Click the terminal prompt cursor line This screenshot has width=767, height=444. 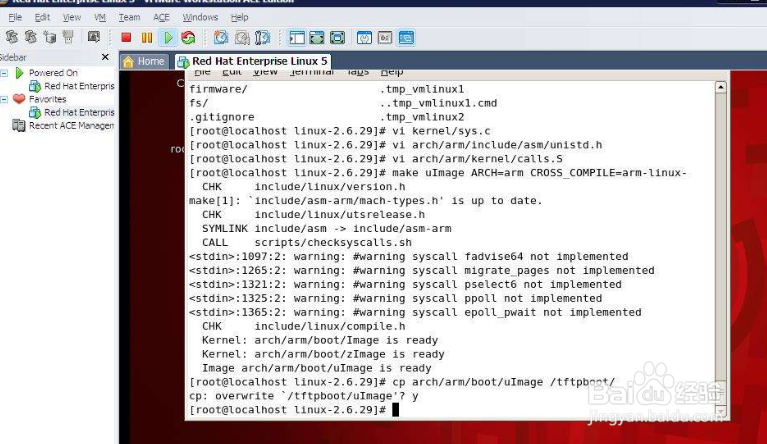coord(293,410)
